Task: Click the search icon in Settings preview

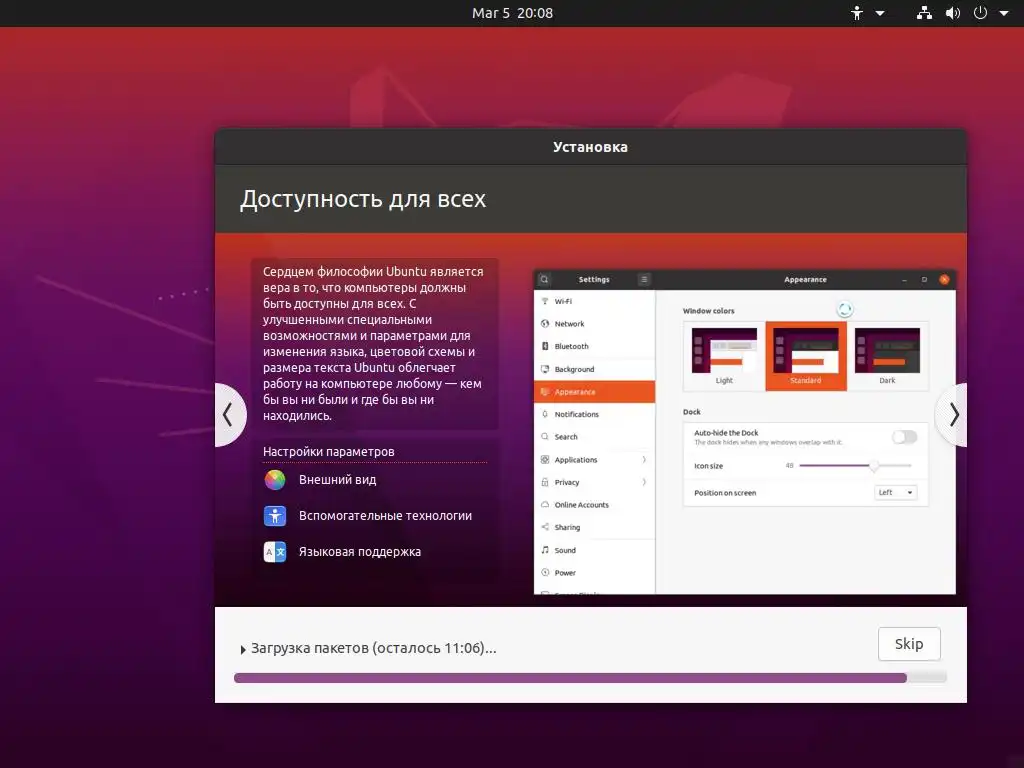Action: coord(544,280)
